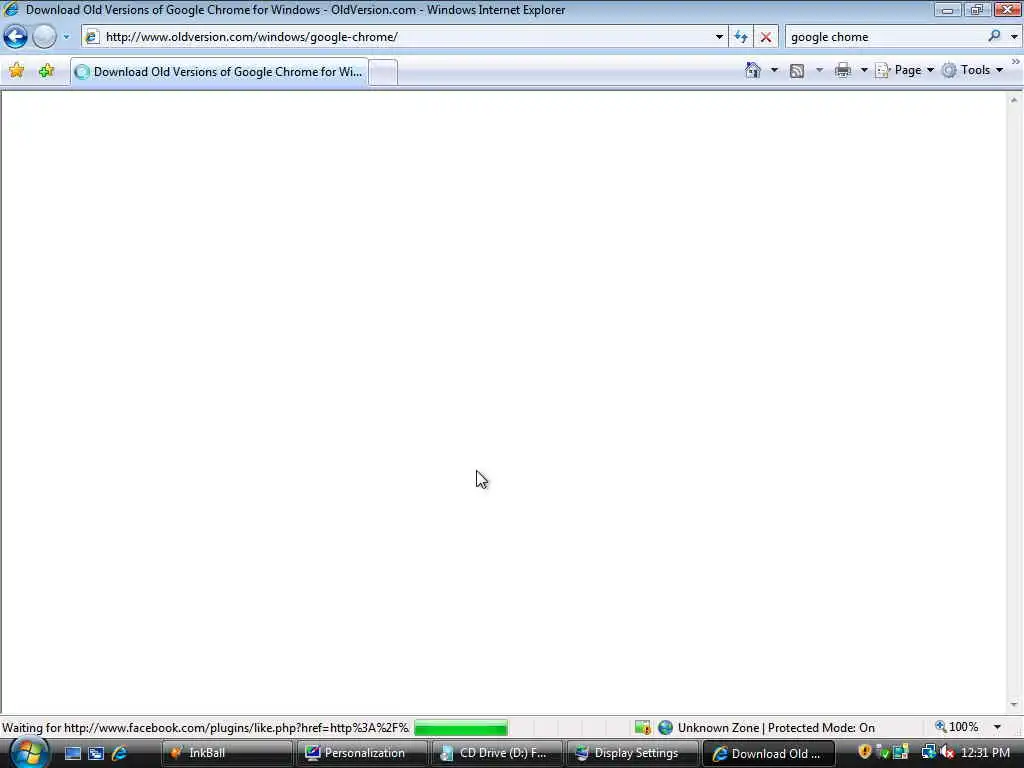
Task: Click Show Desktop quick launch icon
Action: (72, 753)
